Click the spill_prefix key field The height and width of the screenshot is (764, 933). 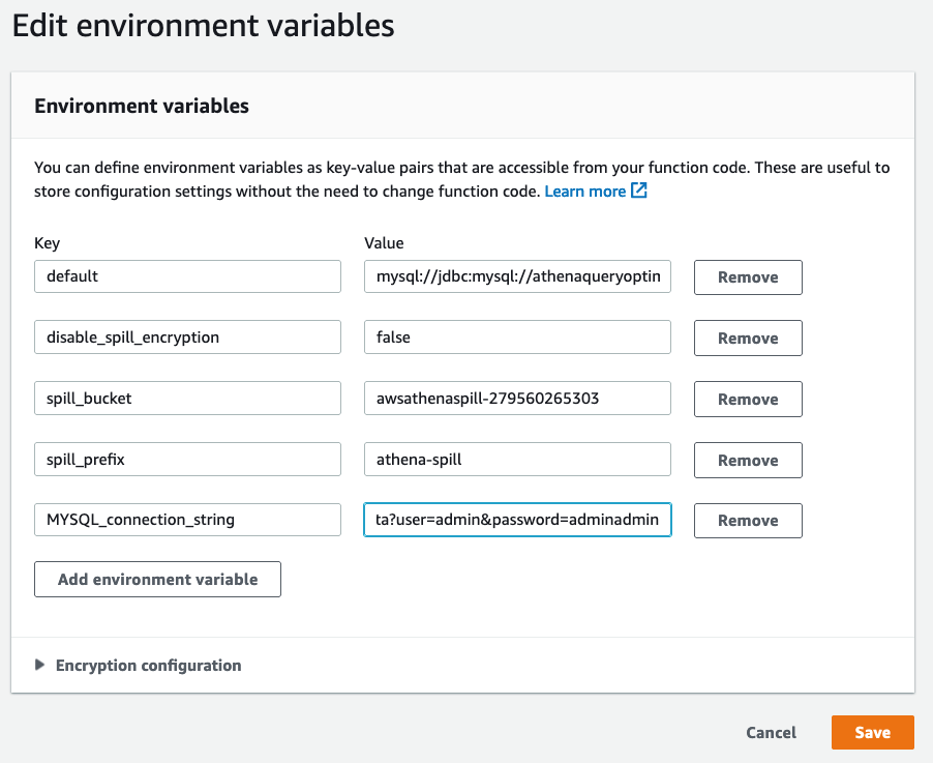(187, 459)
